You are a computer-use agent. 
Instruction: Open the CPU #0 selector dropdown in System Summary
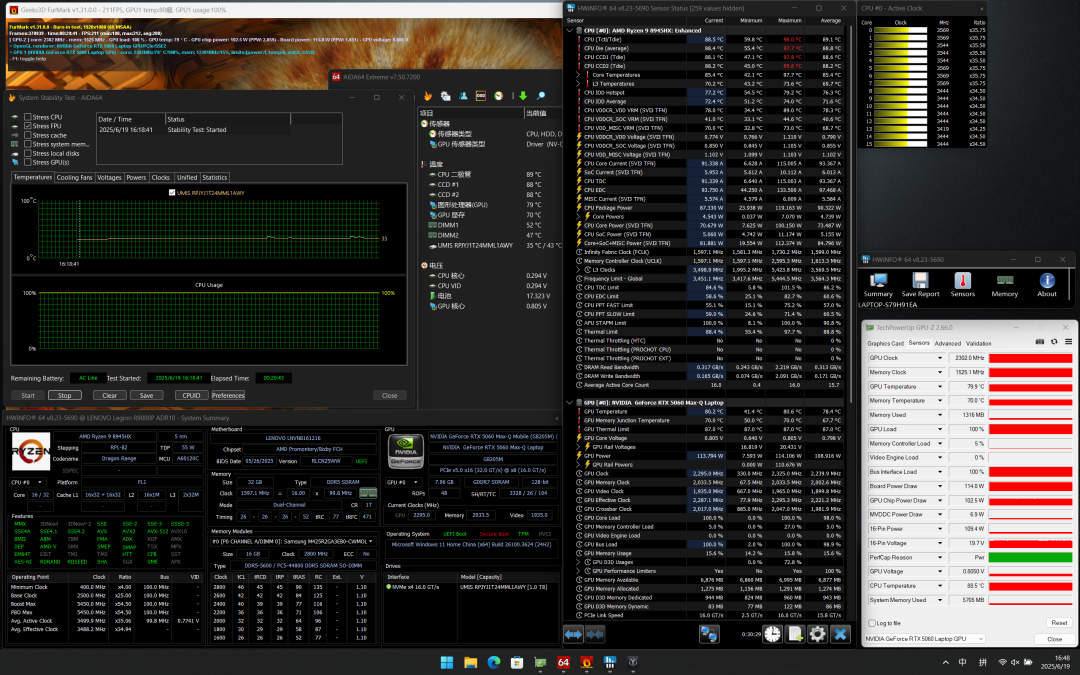[x=28, y=482]
